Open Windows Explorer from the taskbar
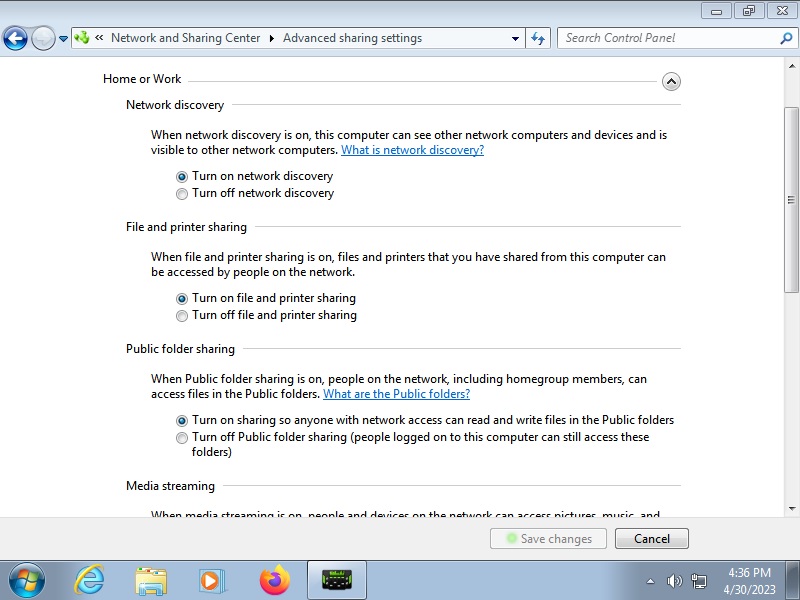The width and height of the screenshot is (800, 600). 151,581
